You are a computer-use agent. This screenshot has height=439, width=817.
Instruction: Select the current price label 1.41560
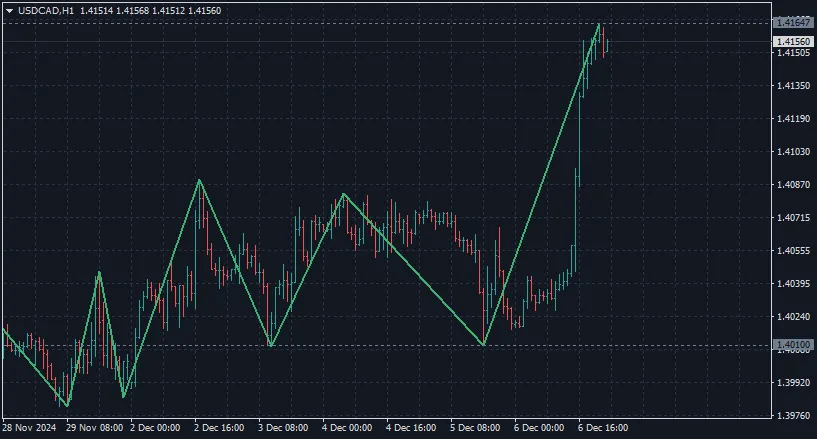pos(791,41)
